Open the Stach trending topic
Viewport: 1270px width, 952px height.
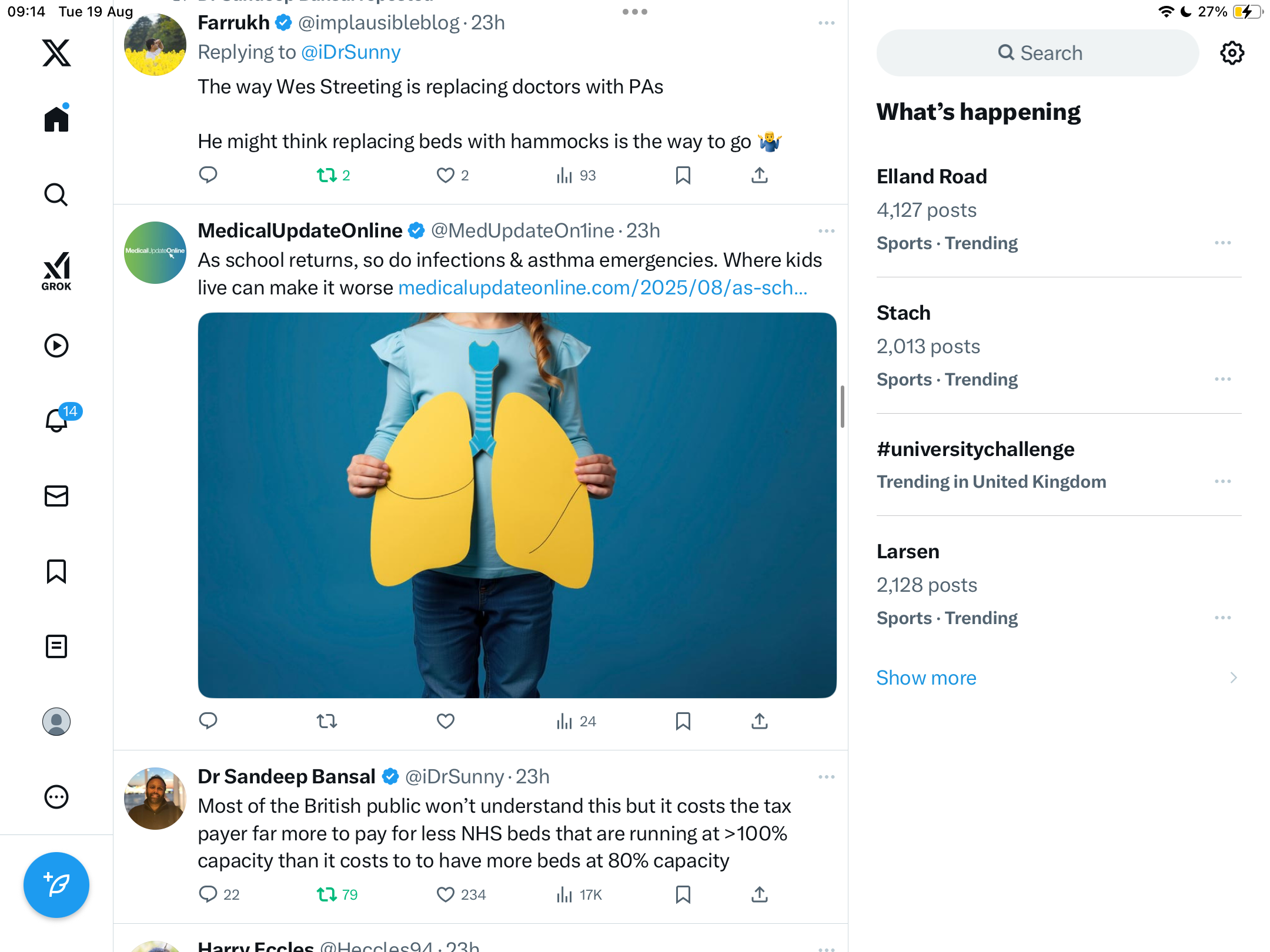pos(903,313)
